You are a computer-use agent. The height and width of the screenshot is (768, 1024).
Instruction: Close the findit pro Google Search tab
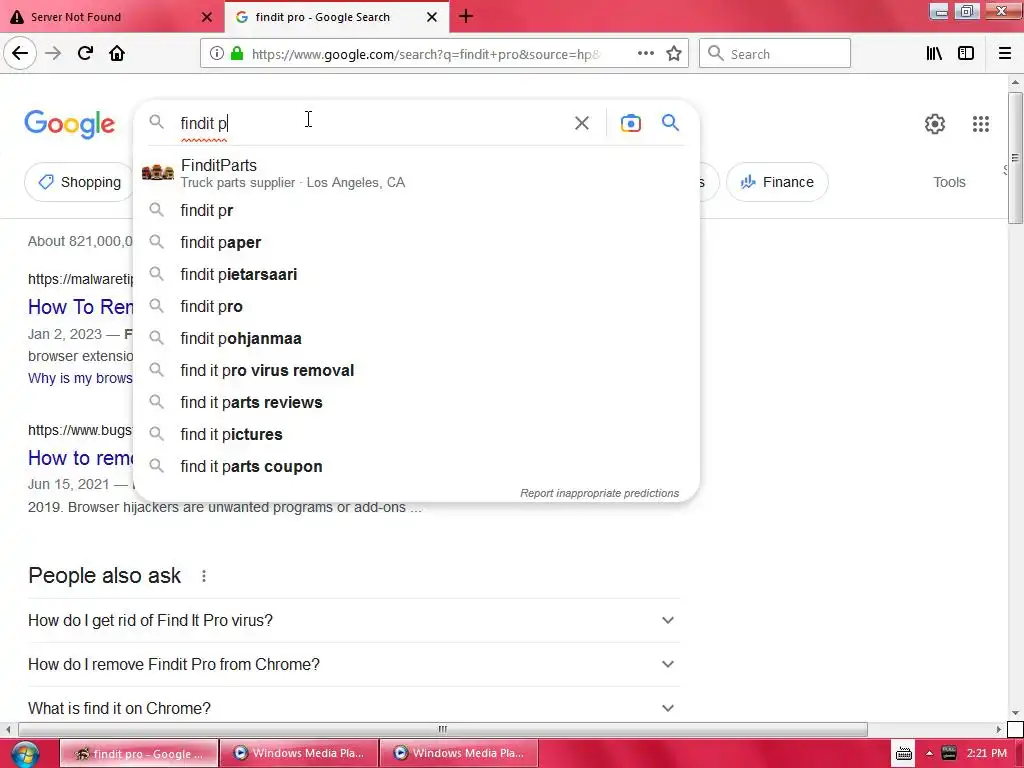432,17
